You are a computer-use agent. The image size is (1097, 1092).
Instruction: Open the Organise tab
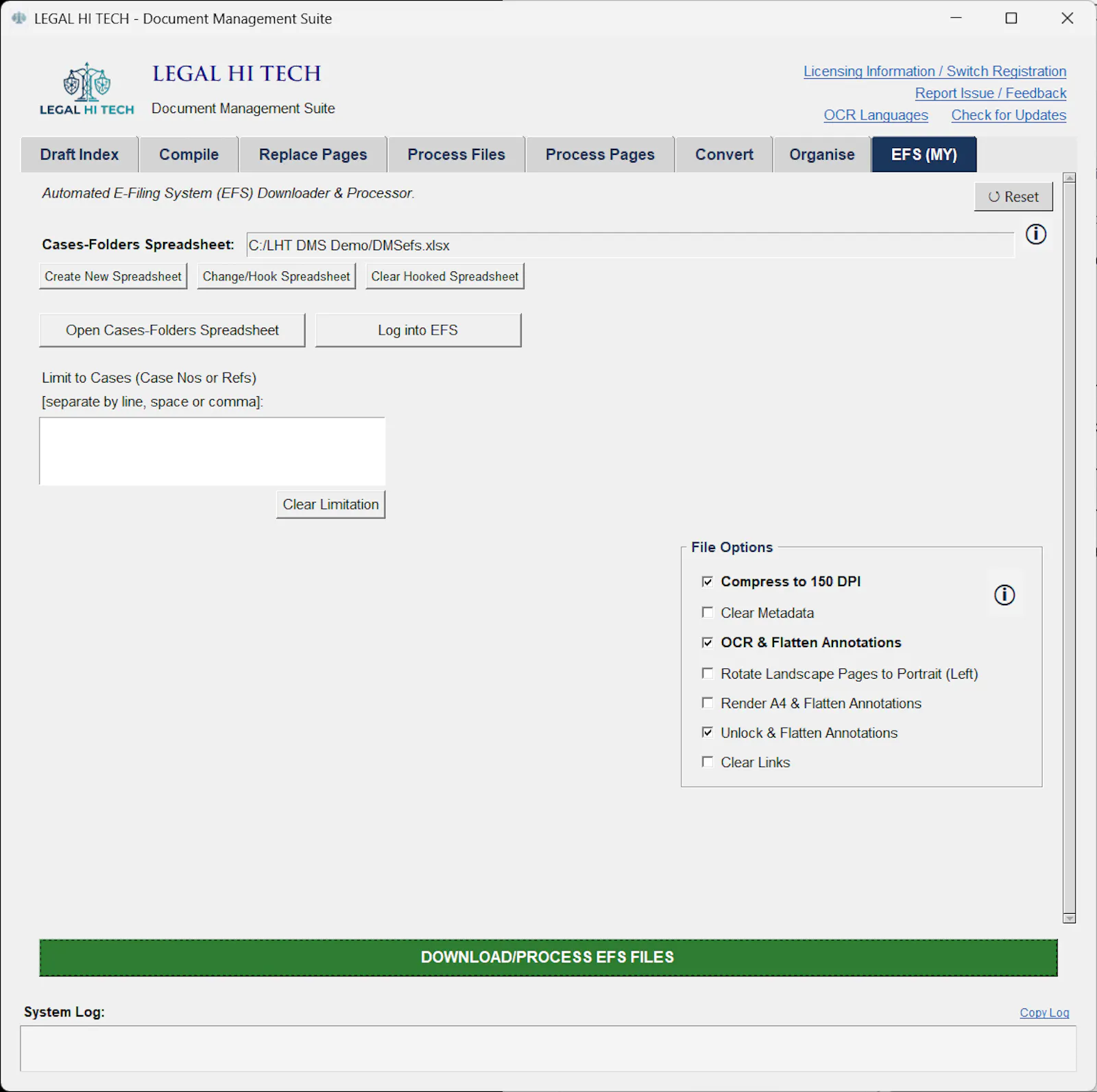click(822, 155)
